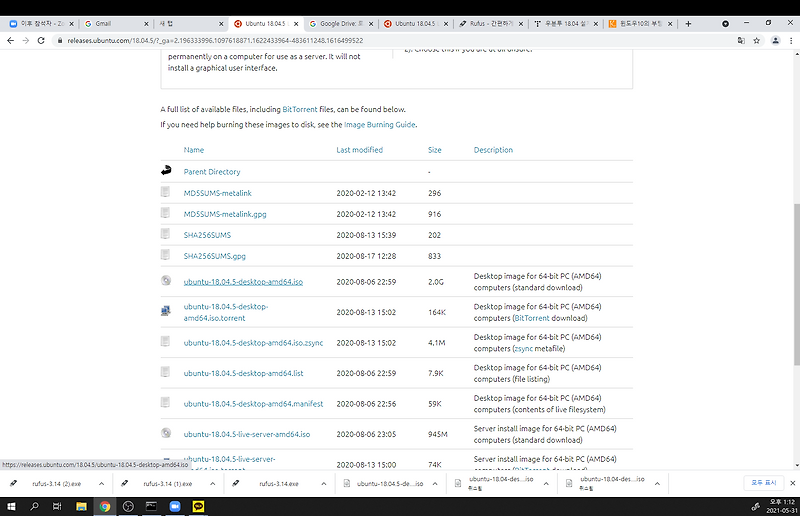
Task: Open the terminal app on the taskbar
Action: pos(152,506)
